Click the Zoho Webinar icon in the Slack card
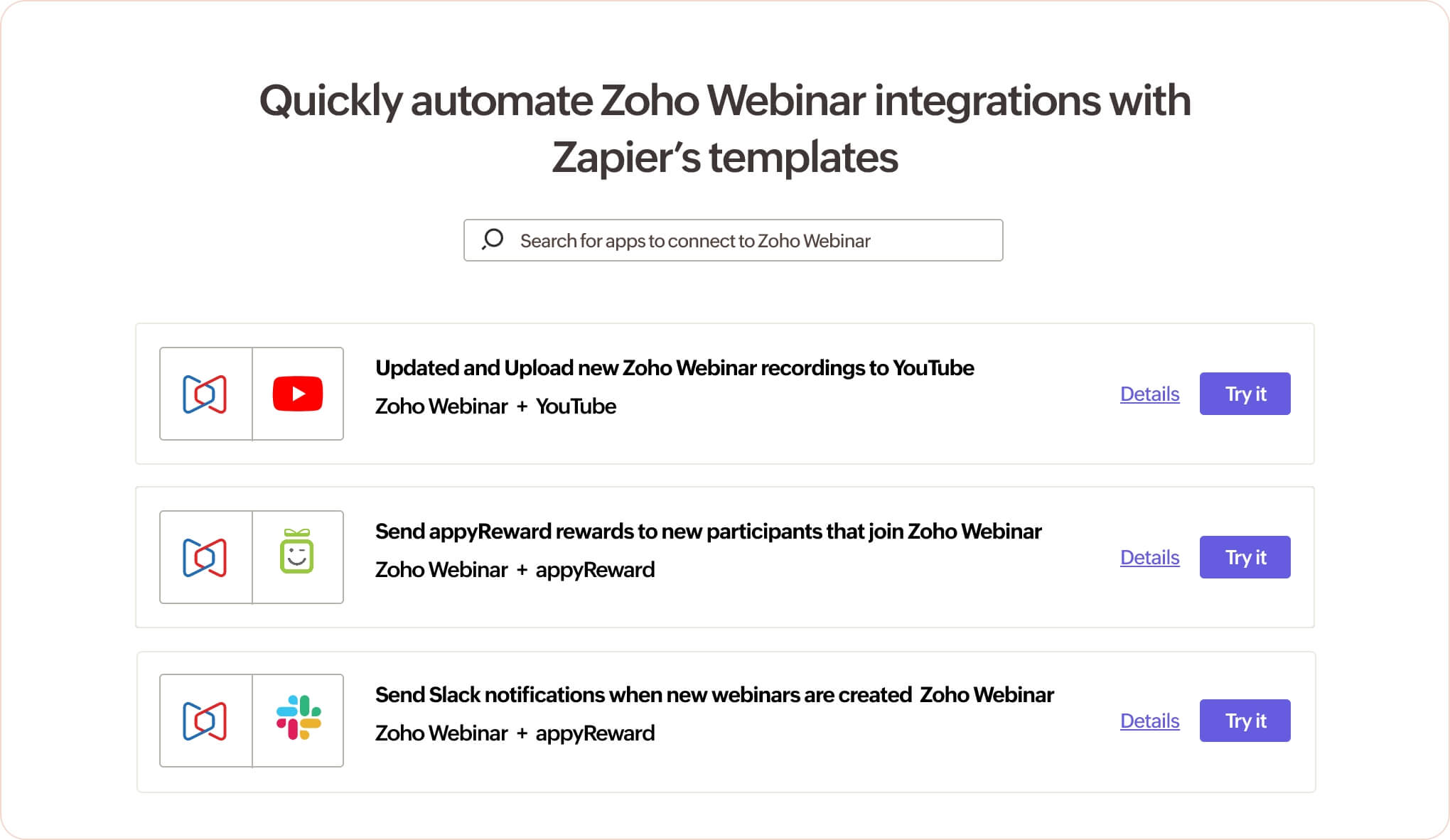Screen dimensions: 1450x840 pyautogui.click(x=205, y=720)
